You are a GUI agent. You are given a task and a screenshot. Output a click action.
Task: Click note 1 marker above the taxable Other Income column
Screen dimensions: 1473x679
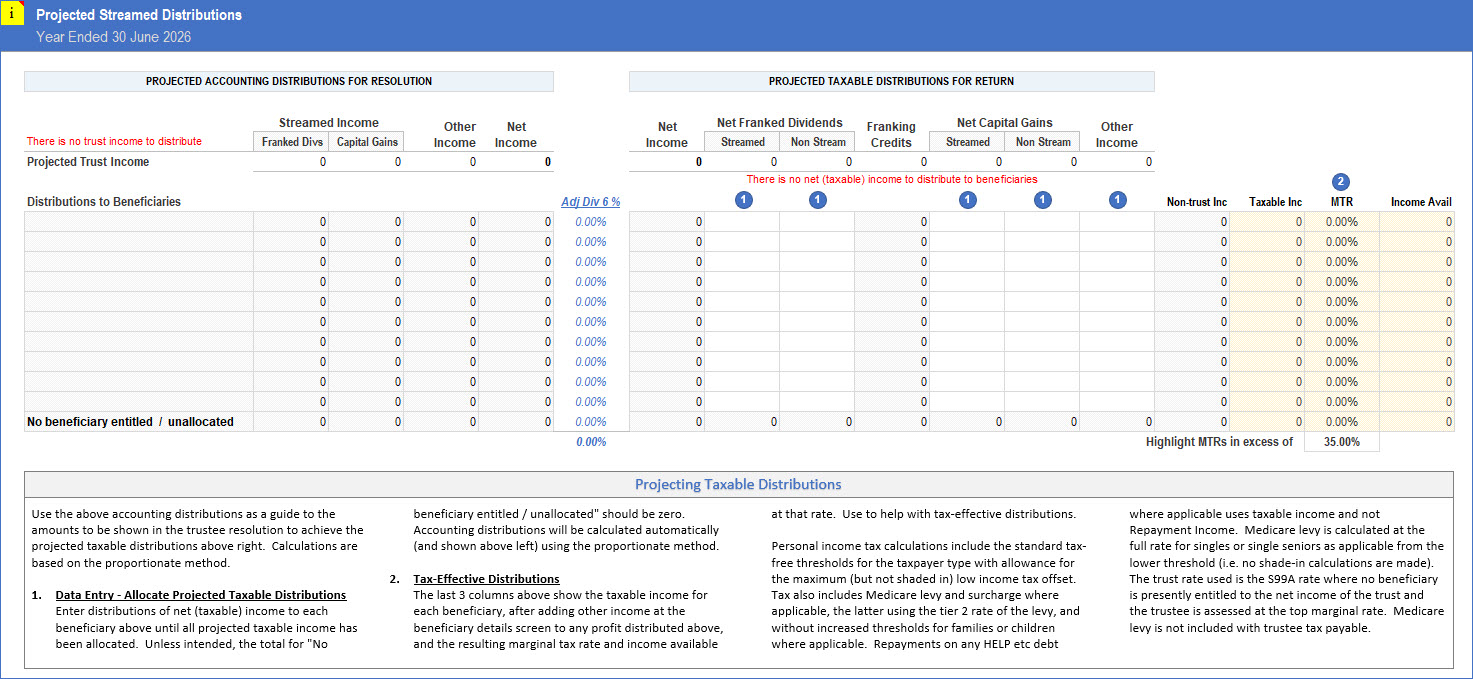[1117, 200]
